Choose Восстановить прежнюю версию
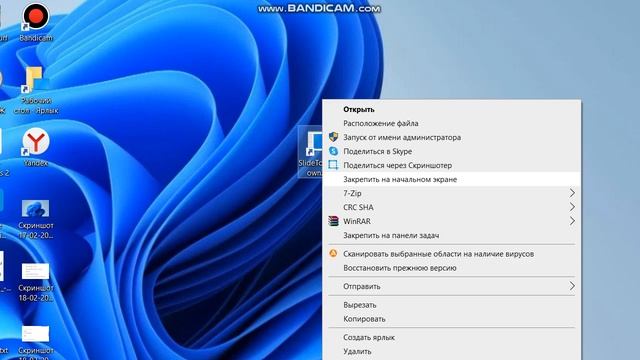This screenshot has height=360, width=640. pyautogui.click(x=451, y=268)
